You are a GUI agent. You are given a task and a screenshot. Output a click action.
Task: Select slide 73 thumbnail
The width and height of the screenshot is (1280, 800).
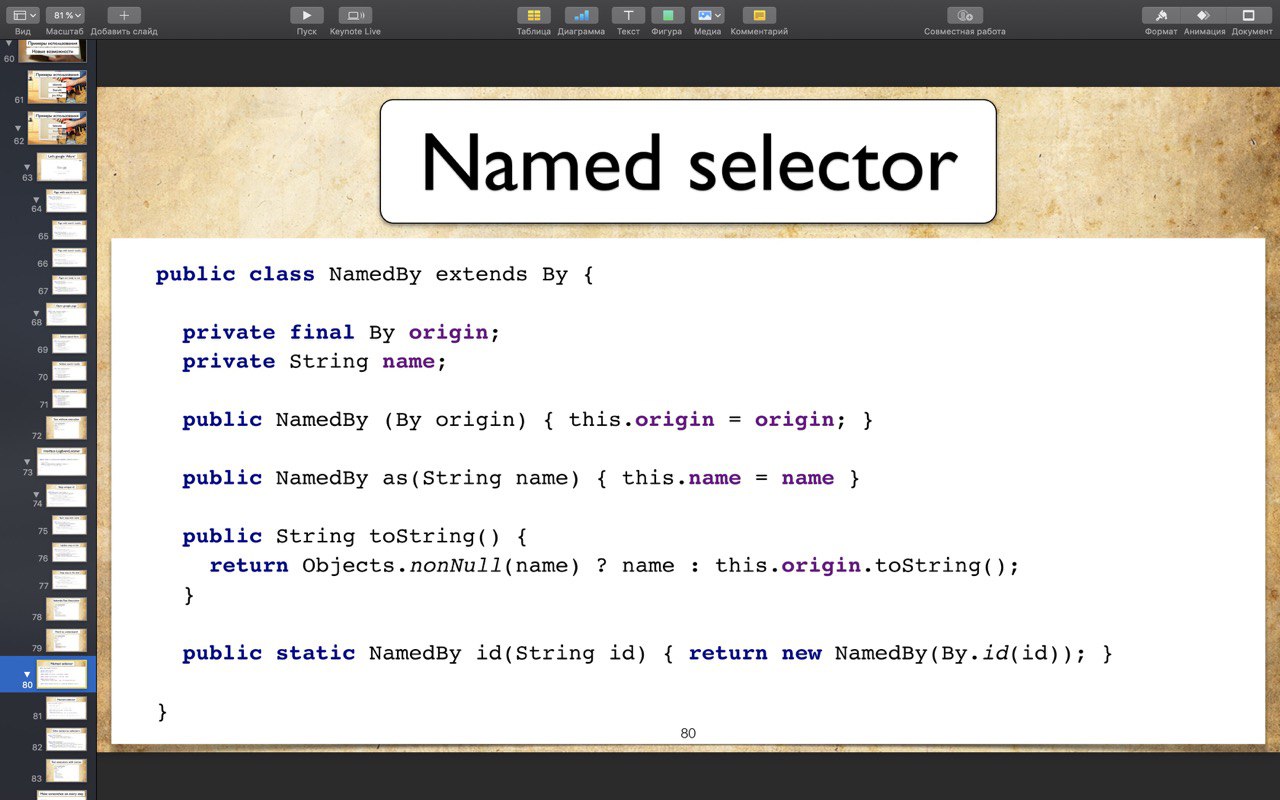(x=62, y=461)
